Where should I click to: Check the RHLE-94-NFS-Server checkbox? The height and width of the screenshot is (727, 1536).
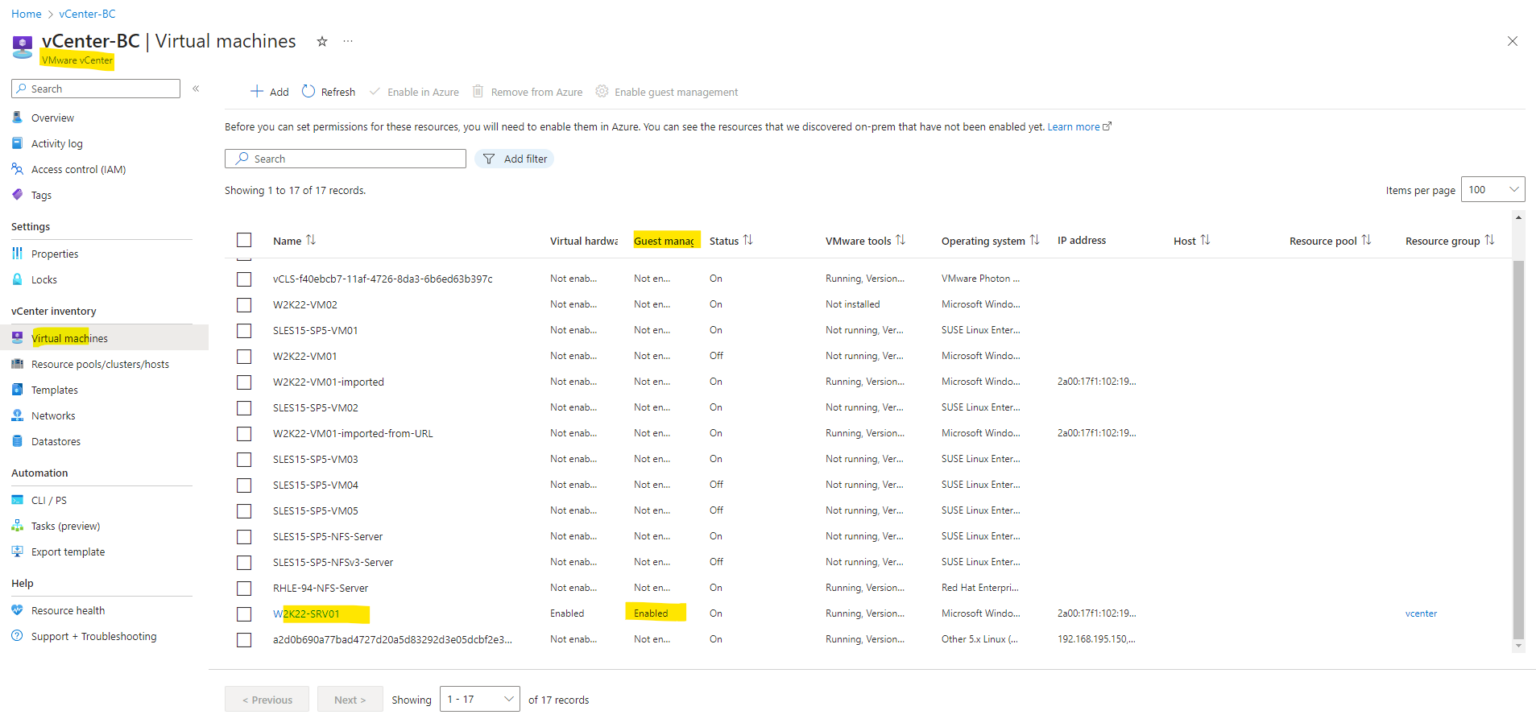[244, 587]
